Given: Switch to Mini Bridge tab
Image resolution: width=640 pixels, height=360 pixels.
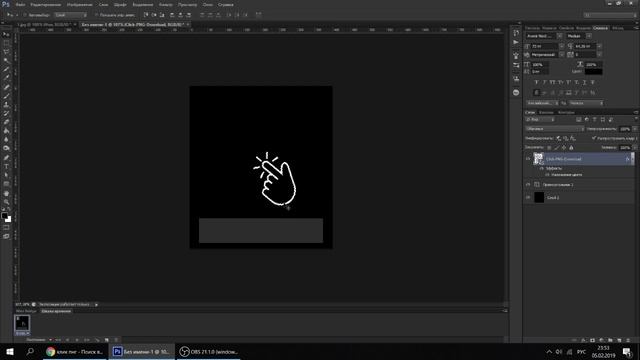Looking at the screenshot, I should click(x=26, y=311).
